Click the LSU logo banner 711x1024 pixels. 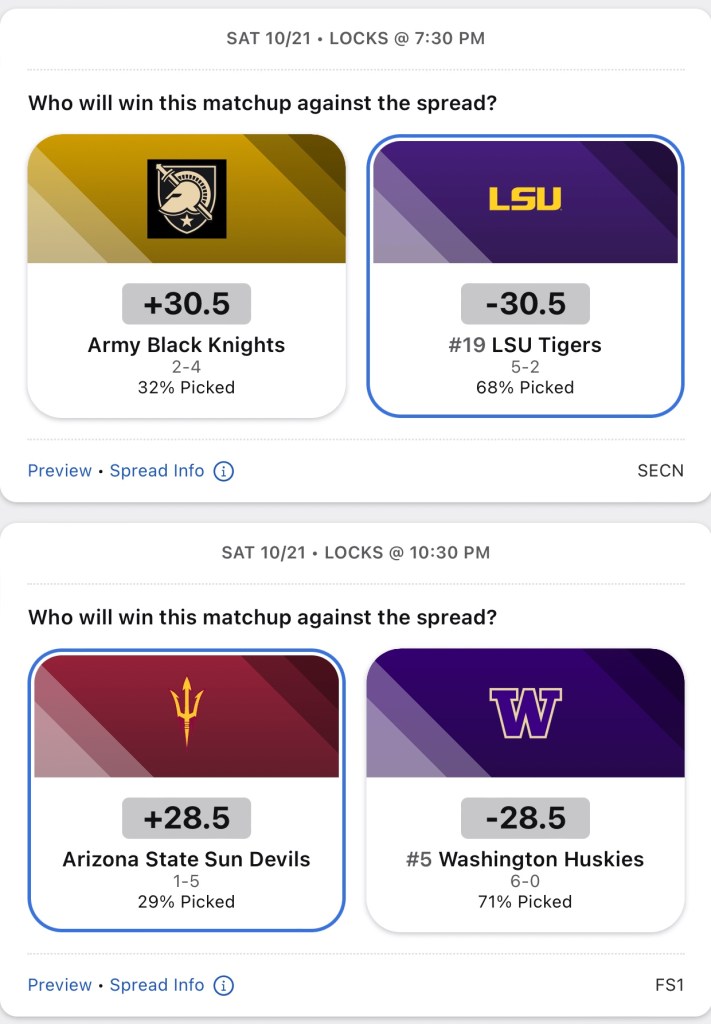525,199
